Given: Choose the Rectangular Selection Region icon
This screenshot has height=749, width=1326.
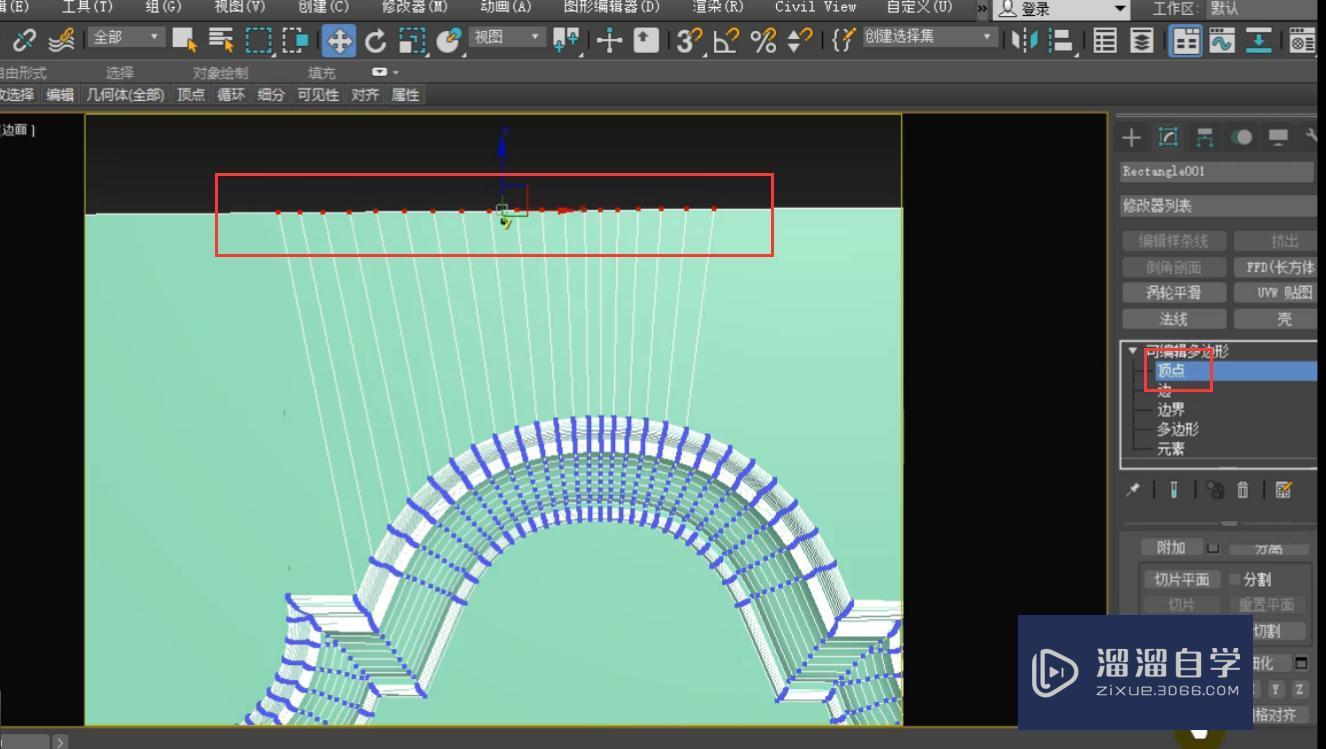Looking at the screenshot, I should (259, 40).
